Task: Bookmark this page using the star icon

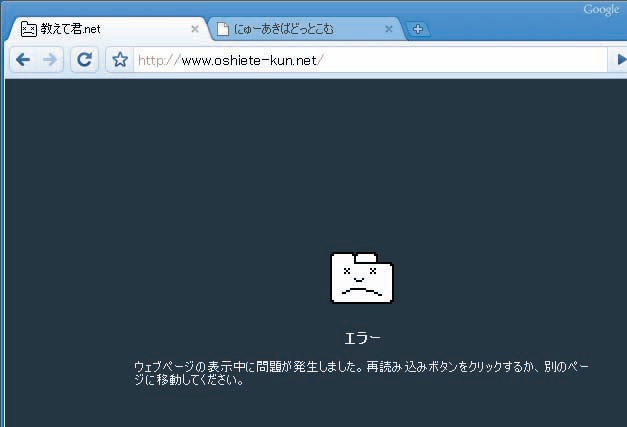Action: point(120,60)
